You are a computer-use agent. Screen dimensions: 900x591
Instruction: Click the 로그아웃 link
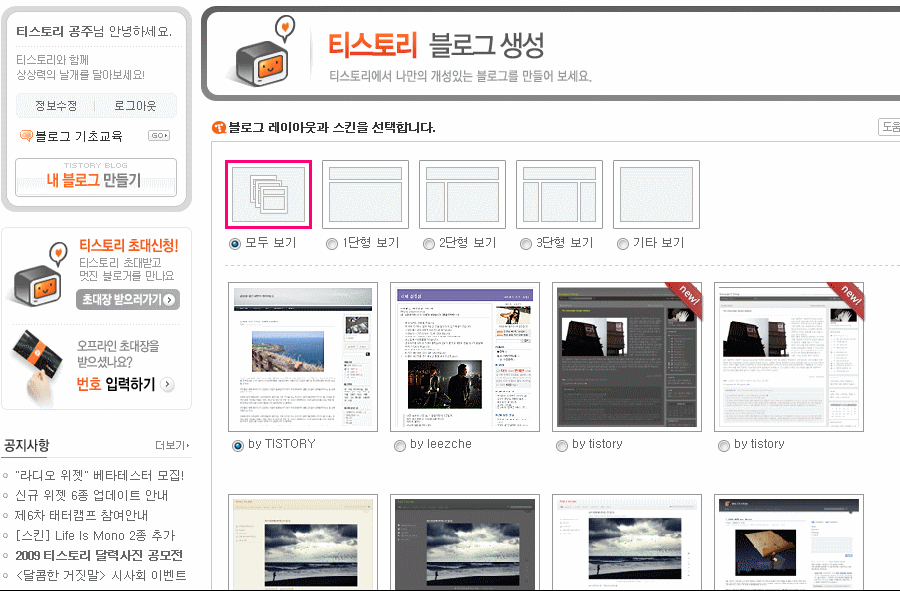pyautogui.click(x=135, y=106)
